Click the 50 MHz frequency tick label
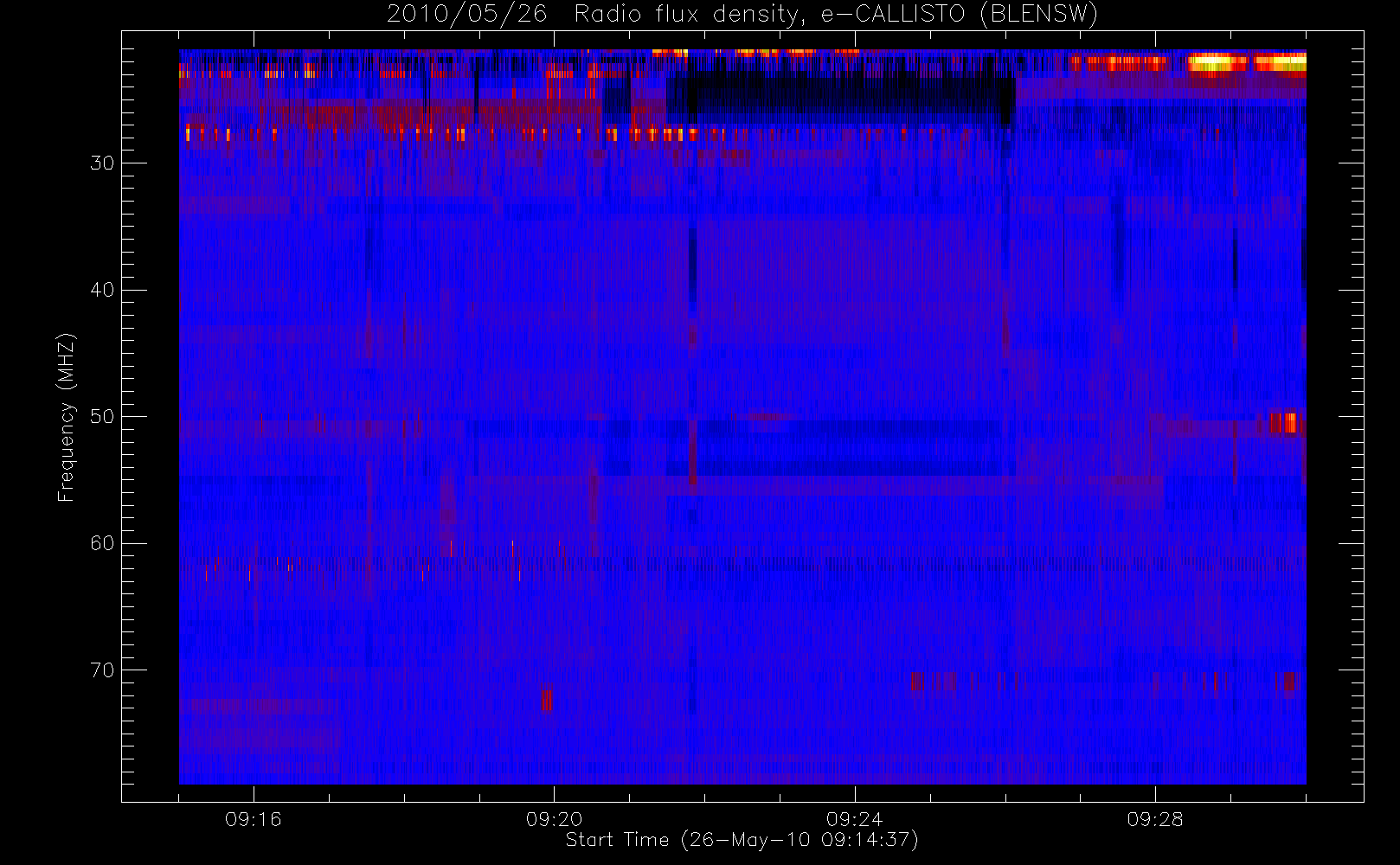The width and height of the screenshot is (1400, 865). (101, 416)
